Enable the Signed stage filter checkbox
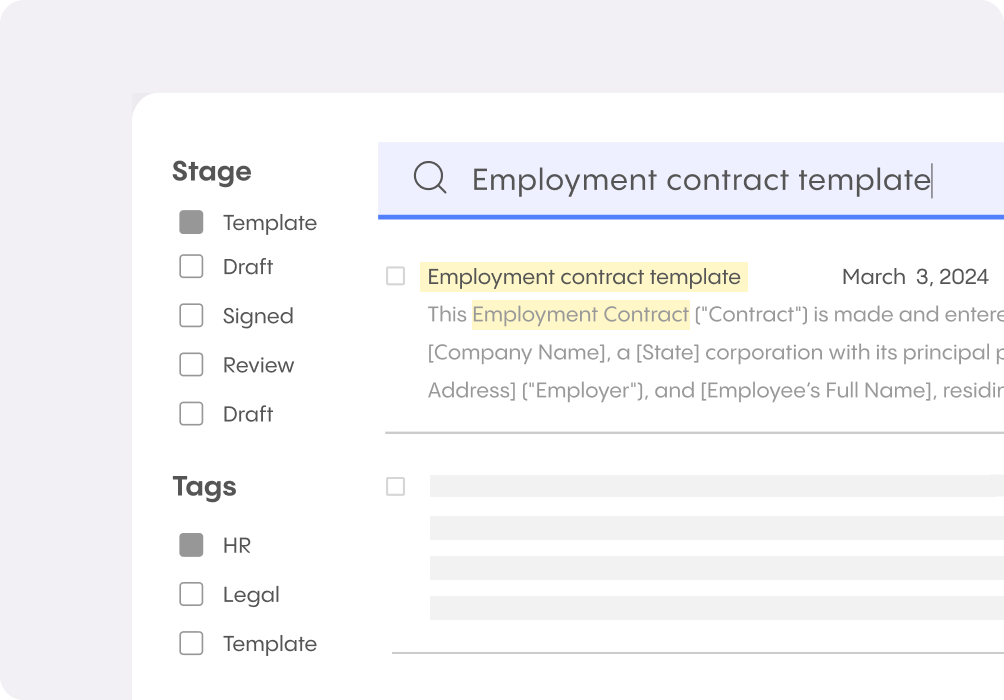This screenshot has height=700, width=1004. coord(191,316)
